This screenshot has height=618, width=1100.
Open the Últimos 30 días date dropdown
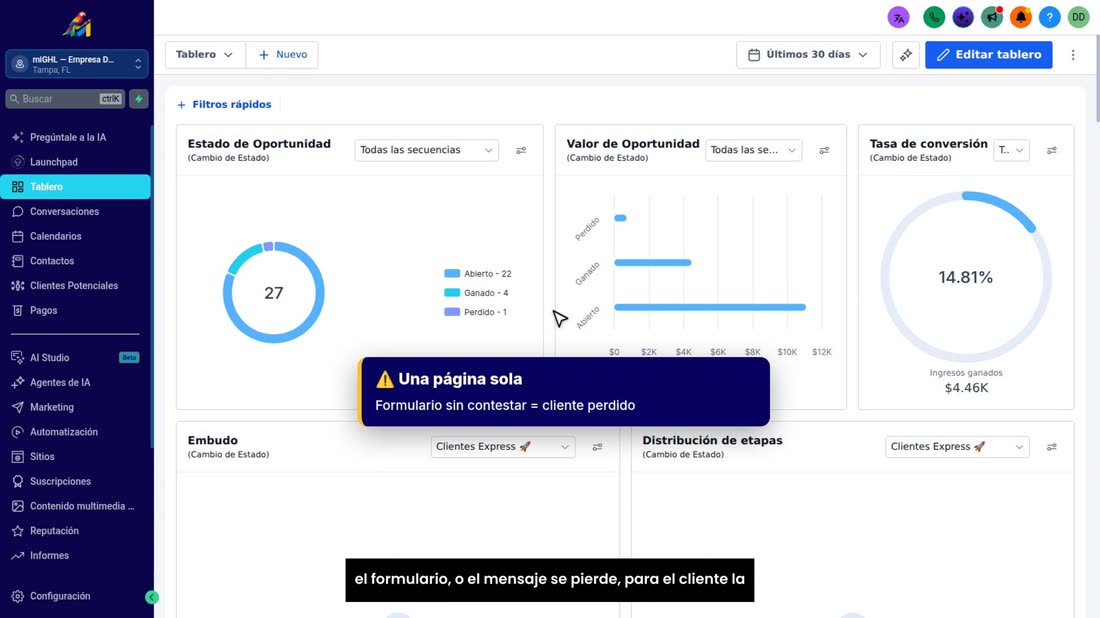[808, 55]
